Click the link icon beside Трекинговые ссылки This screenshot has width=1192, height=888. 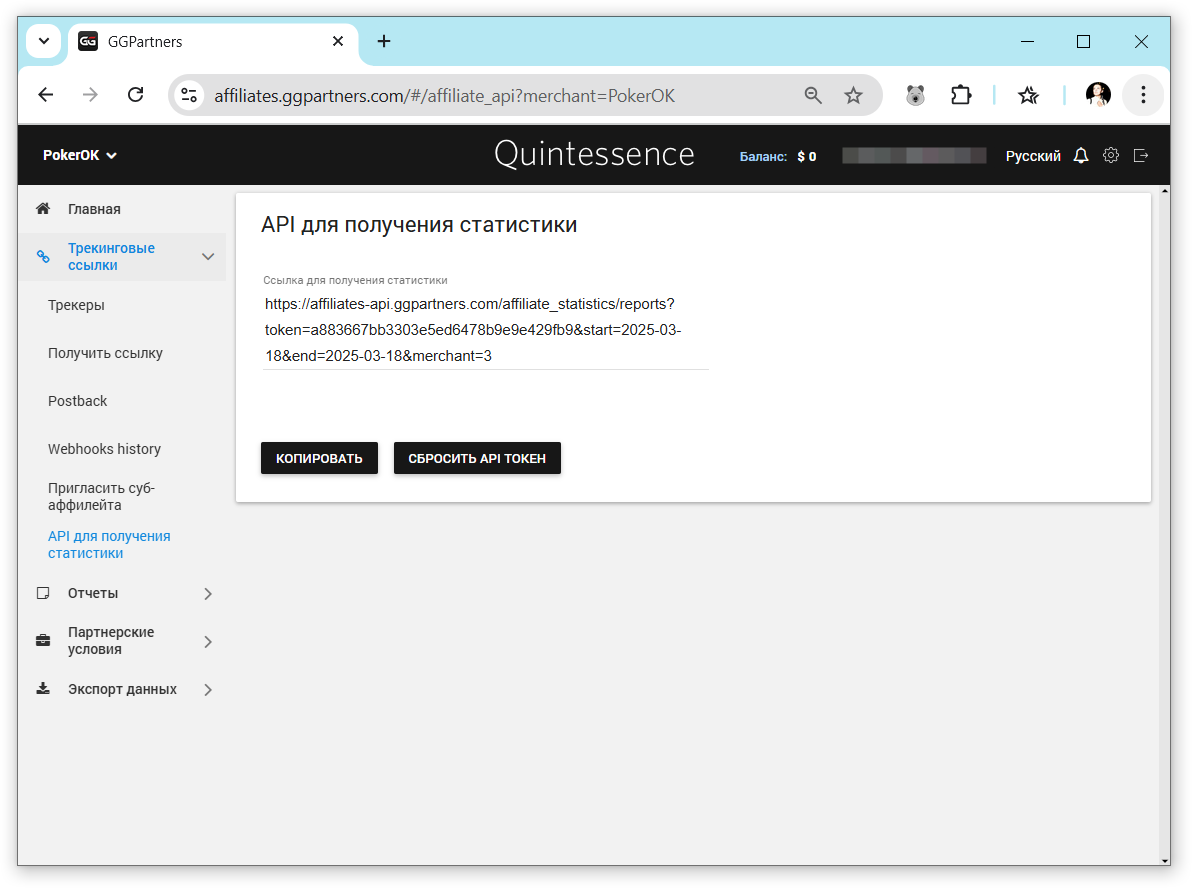coord(43,257)
